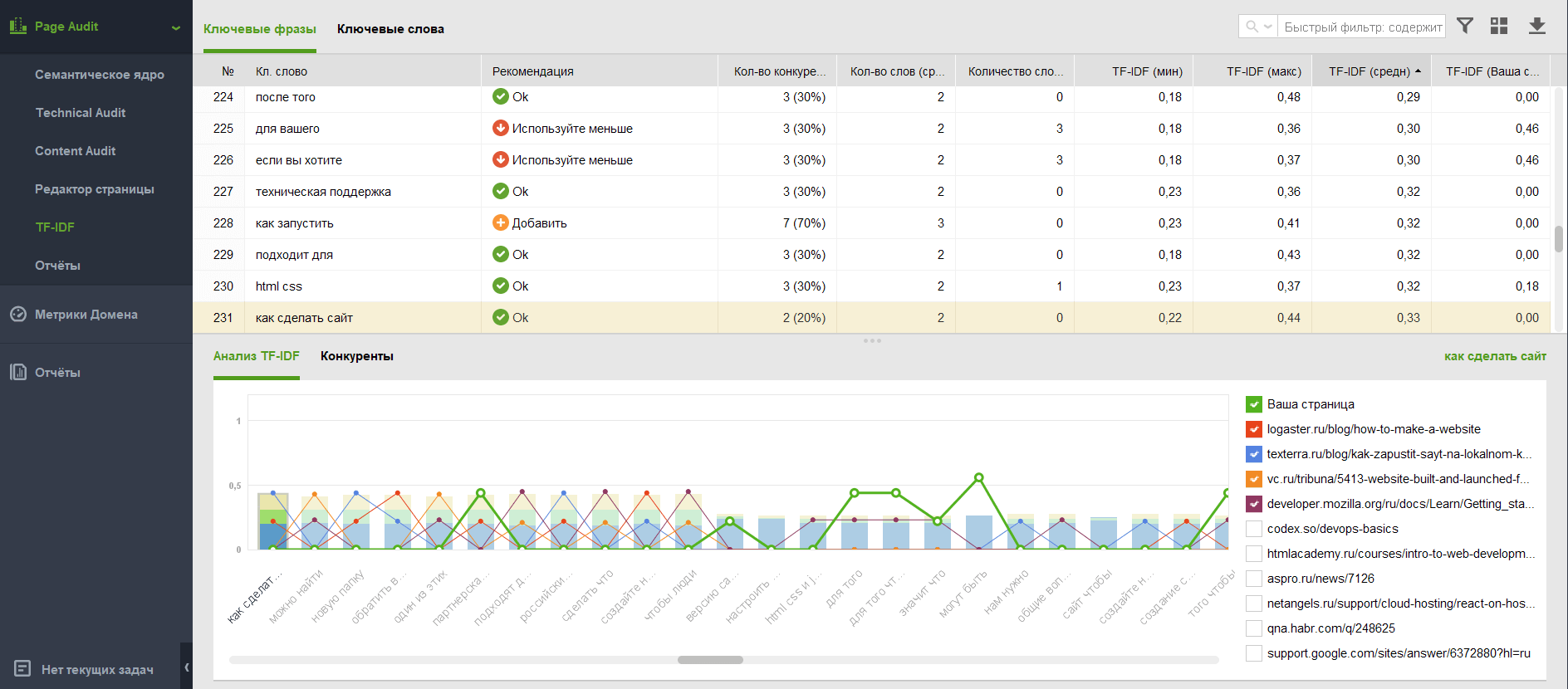
Task: Click the horizontal chart scrollbar thumb
Action: point(710,660)
